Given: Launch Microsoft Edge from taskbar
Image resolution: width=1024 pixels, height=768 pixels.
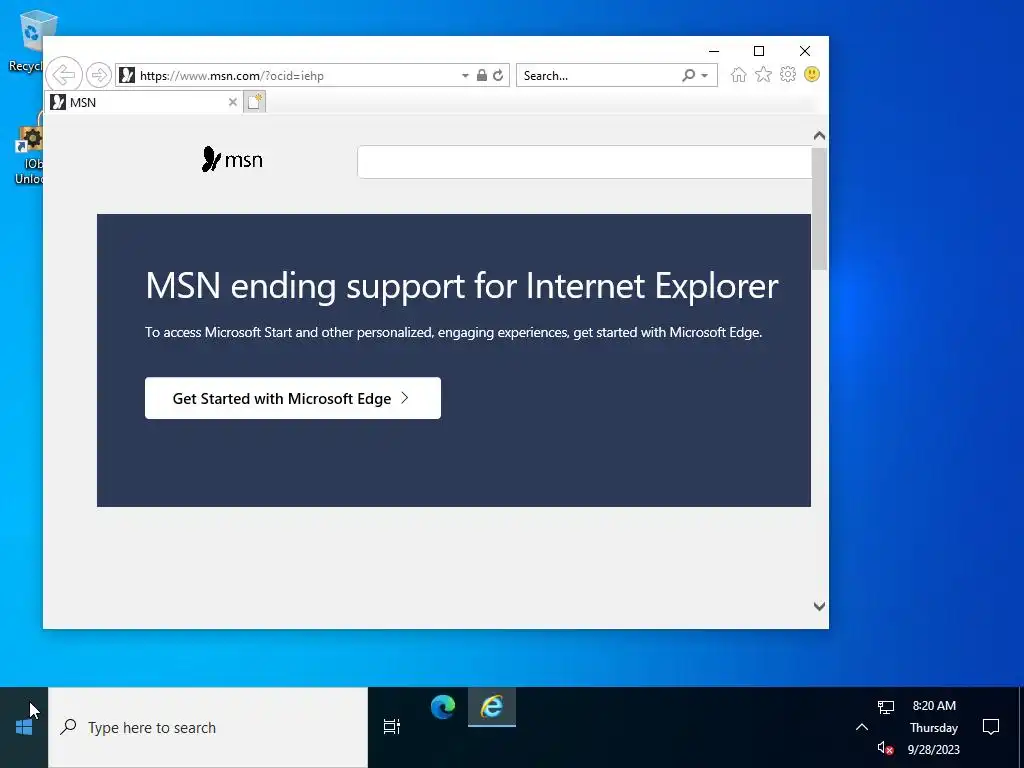Looking at the screenshot, I should click(x=443, y=707).
